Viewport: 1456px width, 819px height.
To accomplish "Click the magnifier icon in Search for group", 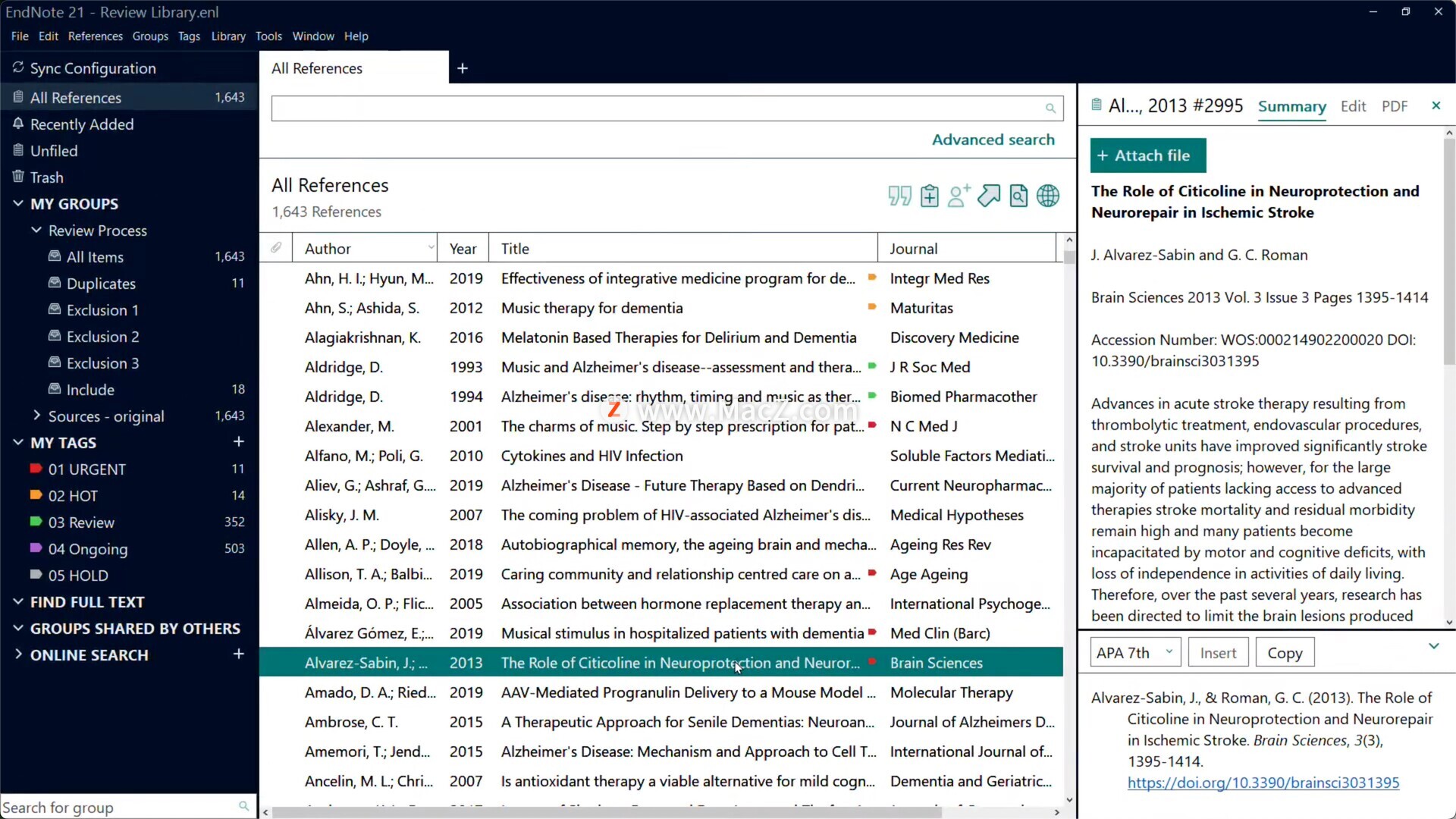I will [x=243, y=807].
